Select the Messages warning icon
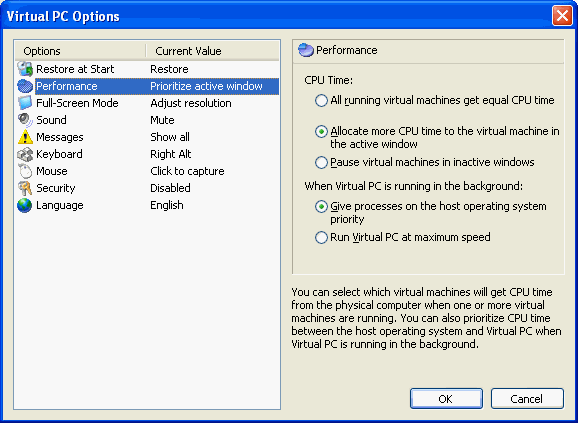Image resolution: width=578 pixels, height=423 pixels. pyautogui.click(x=25, y=137)
